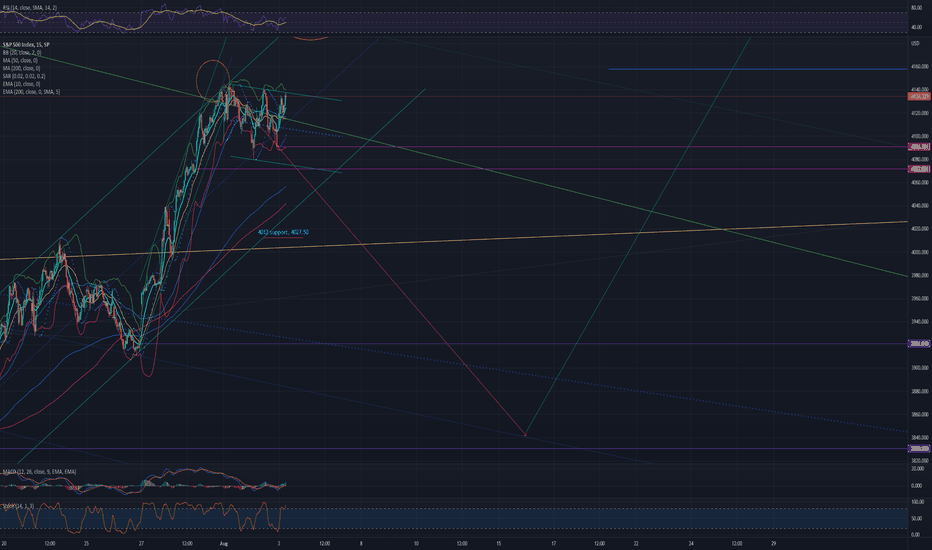
Task: Click the bottom purple price level label
Action: tap(919, 449)
